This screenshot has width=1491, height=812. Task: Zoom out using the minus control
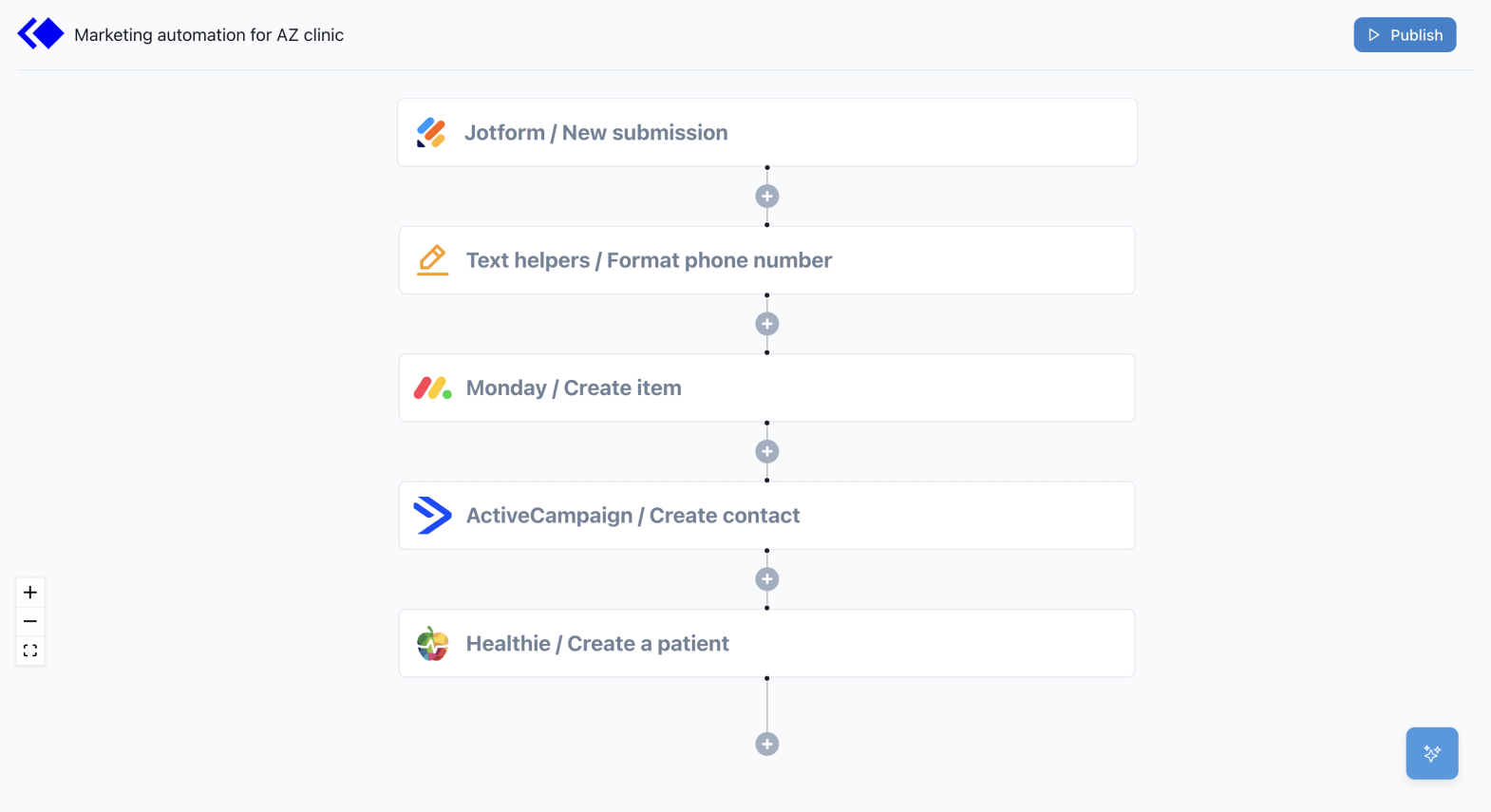[29, 620]
